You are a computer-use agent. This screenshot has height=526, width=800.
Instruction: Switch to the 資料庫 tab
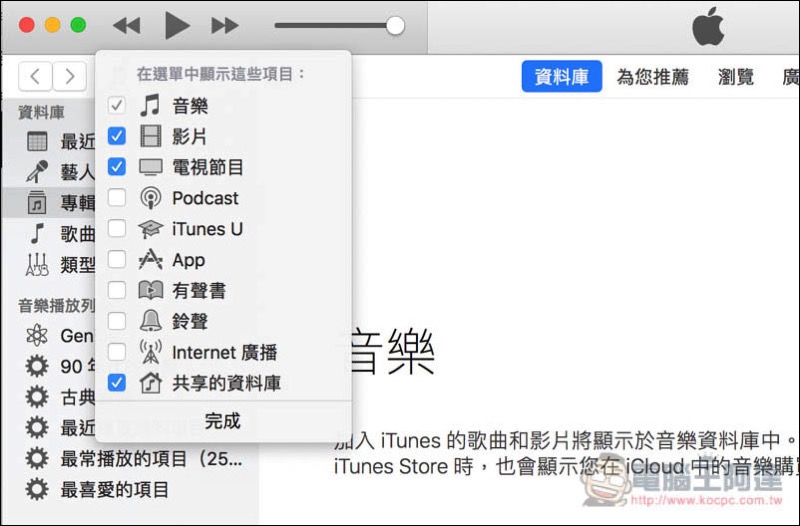point(562,77)
